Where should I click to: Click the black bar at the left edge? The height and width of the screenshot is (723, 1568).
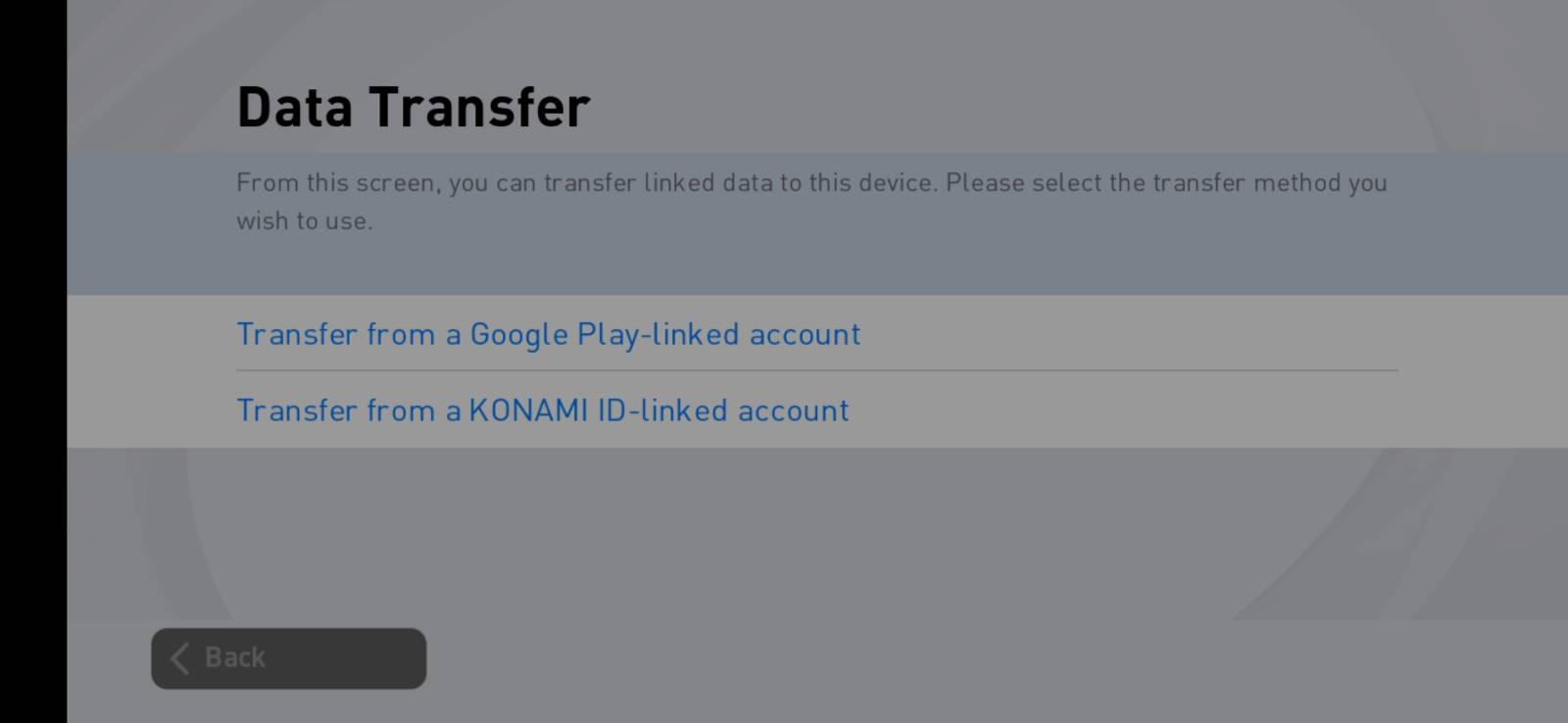tap(32, 361)
